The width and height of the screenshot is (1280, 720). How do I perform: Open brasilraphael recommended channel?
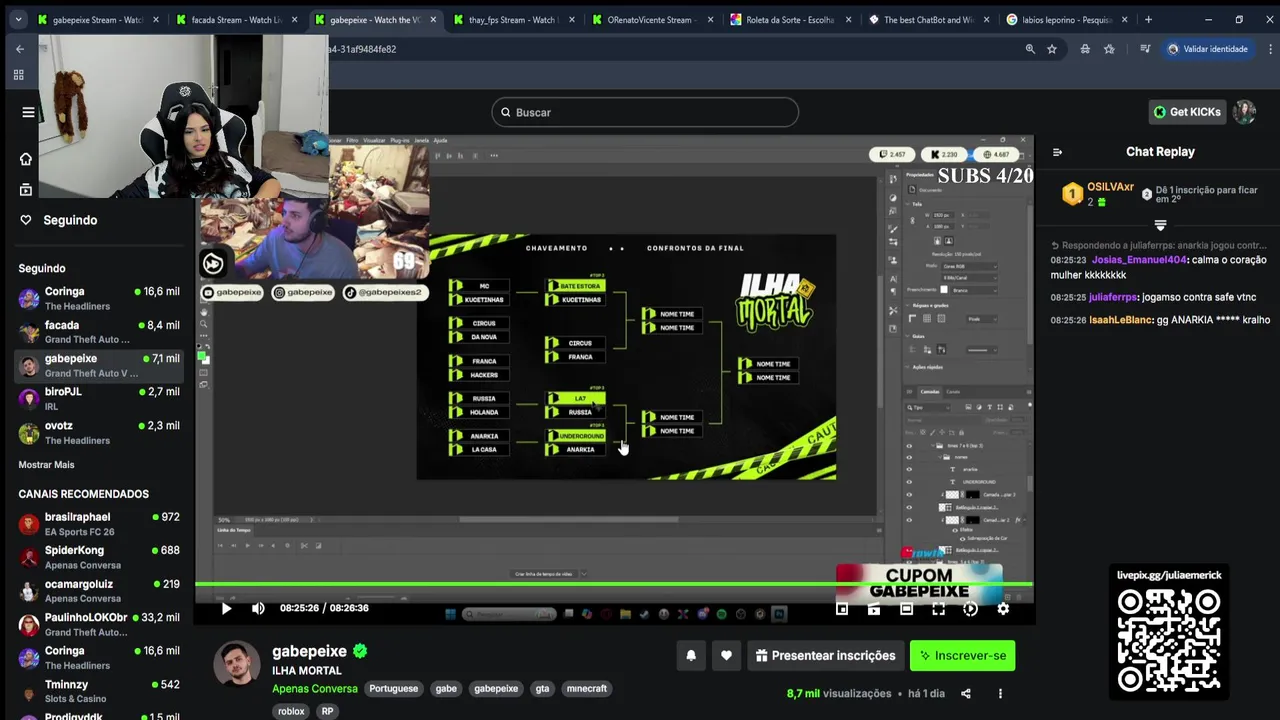(x=99, y=524)
